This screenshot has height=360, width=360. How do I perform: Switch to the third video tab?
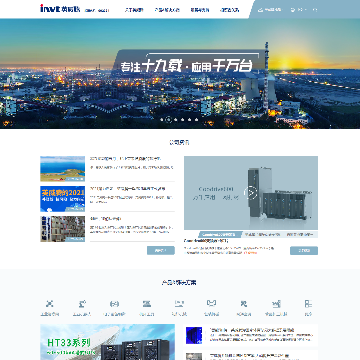tap(300, 235)
